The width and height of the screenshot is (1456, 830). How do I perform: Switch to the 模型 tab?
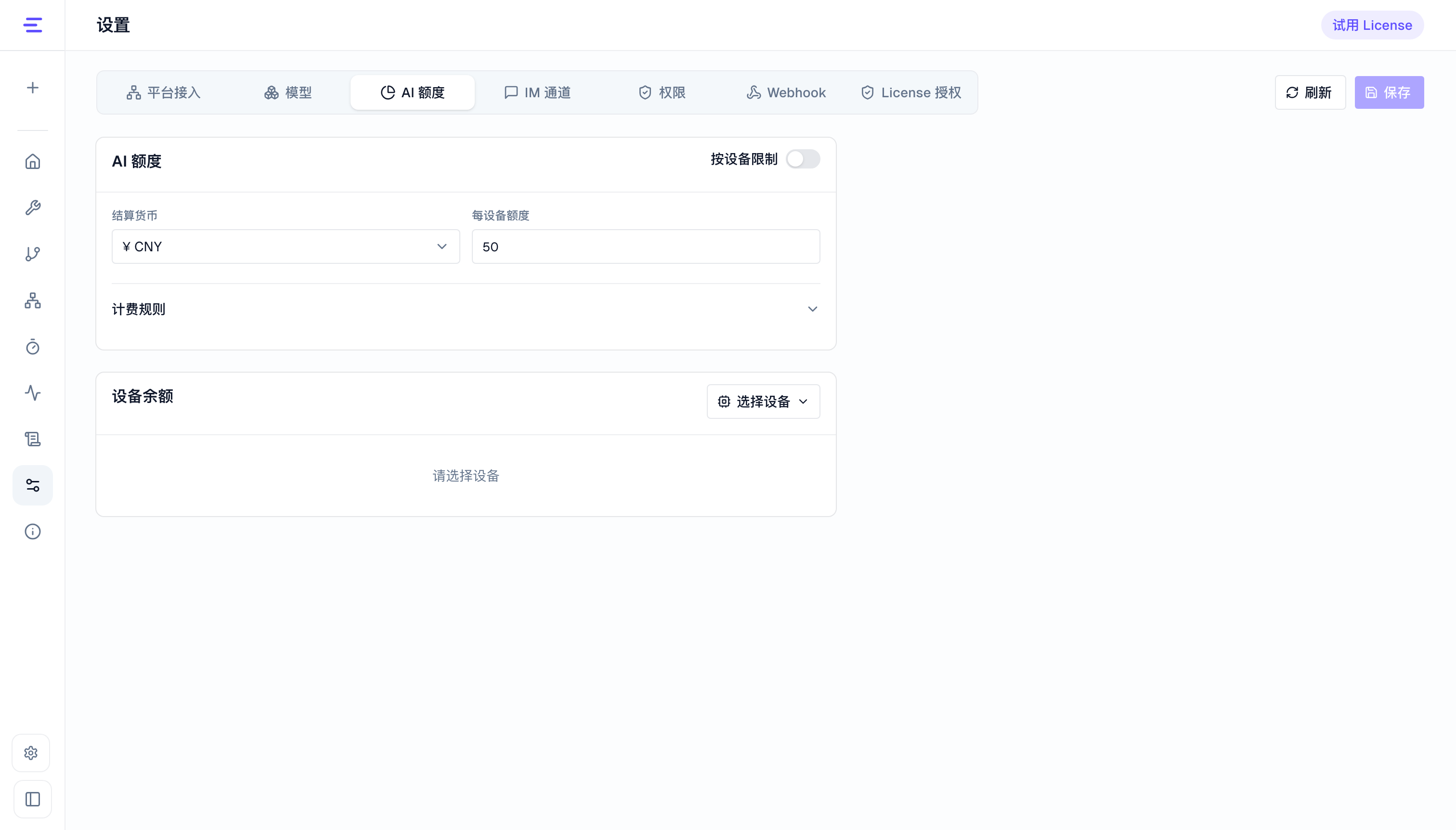tap(288, 92)
